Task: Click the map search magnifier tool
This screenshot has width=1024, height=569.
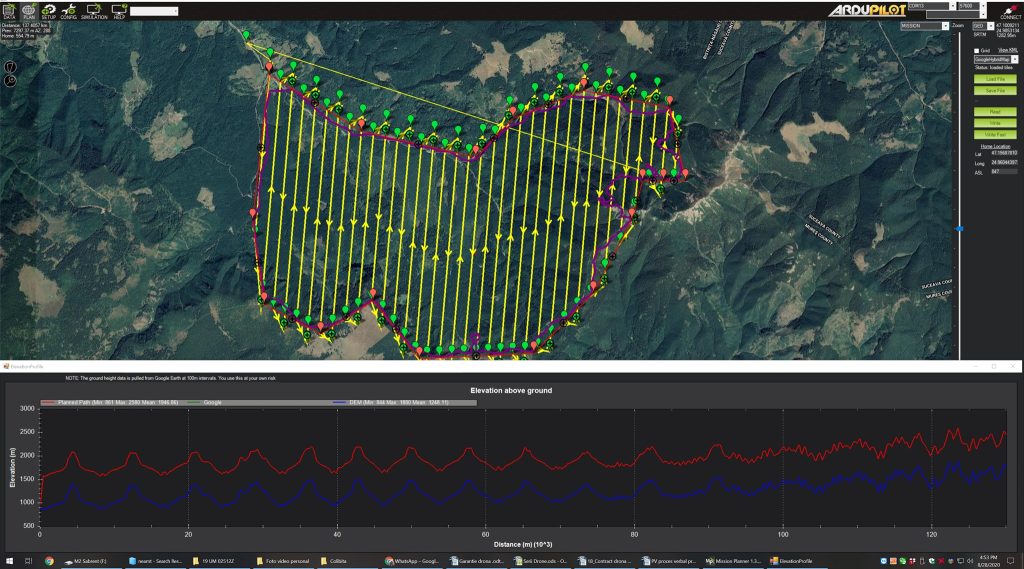Action: coord(11,81)
